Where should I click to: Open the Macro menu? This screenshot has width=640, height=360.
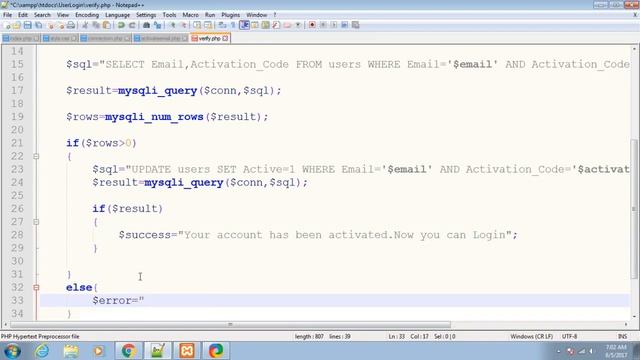click(190, 15)
